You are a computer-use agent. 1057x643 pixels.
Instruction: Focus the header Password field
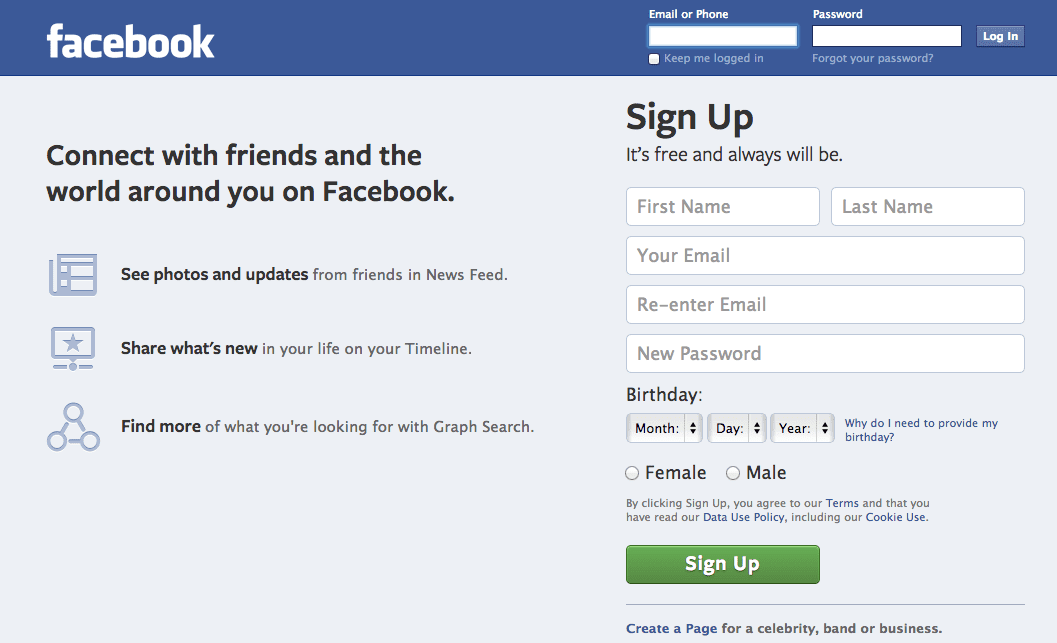(x=886, y=36)
